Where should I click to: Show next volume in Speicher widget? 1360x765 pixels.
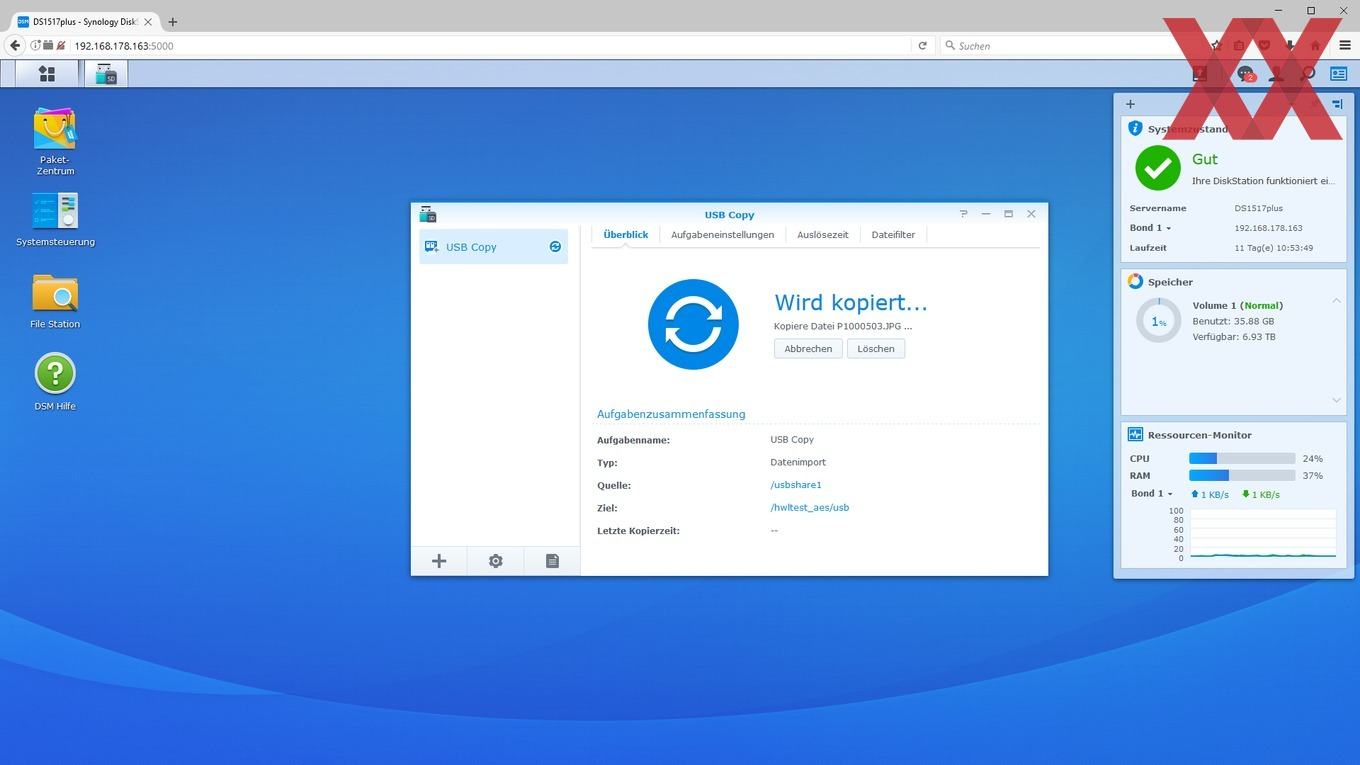(1337, 400)
